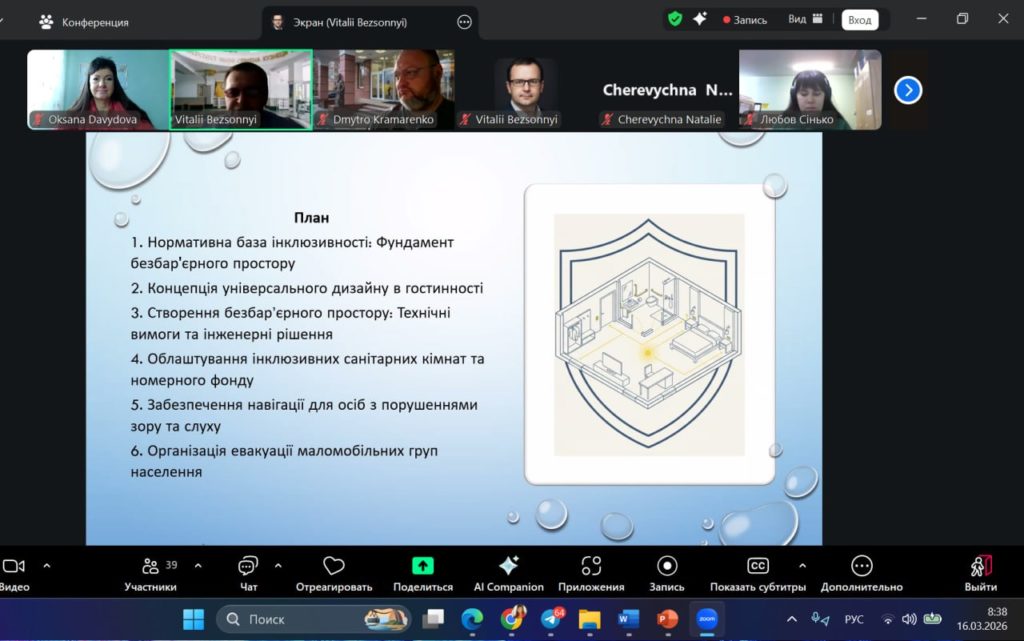This screenshot has height=641, width=1024.
Task: Open the More options menu
Action: 861,573
